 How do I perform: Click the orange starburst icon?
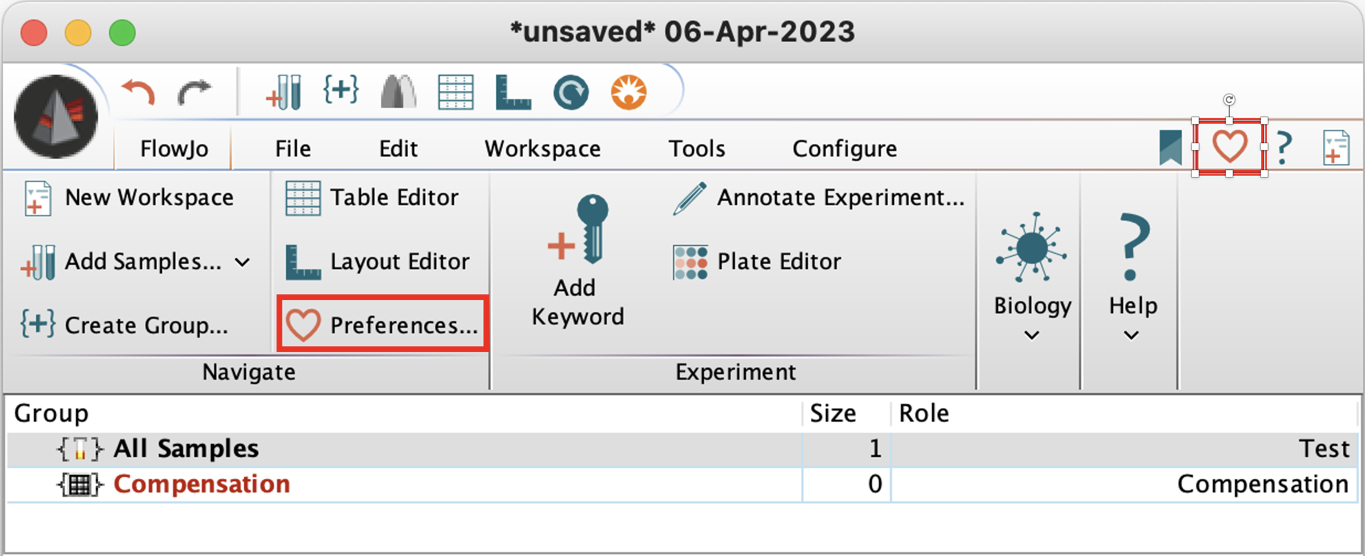629,93
